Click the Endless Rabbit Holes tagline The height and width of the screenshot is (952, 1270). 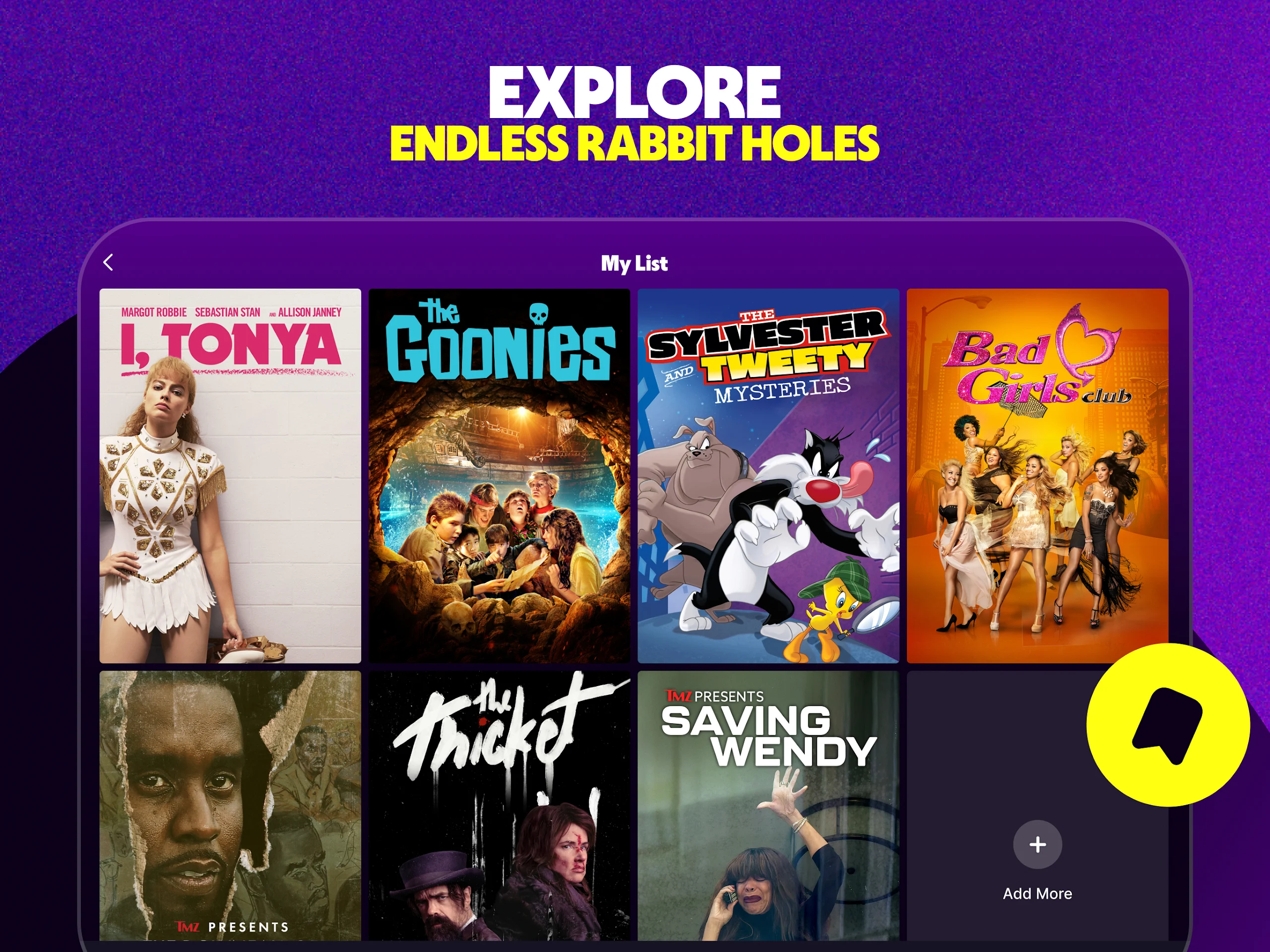[x=635, y=143]
